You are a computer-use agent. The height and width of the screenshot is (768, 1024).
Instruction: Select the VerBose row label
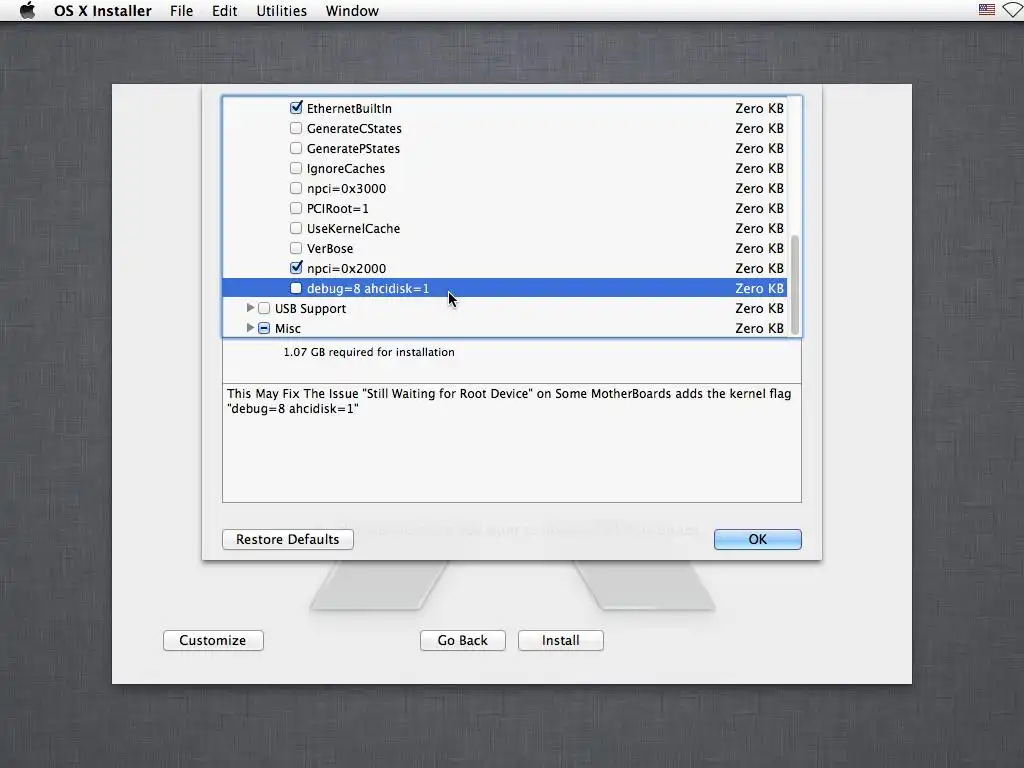pos(330,249)
